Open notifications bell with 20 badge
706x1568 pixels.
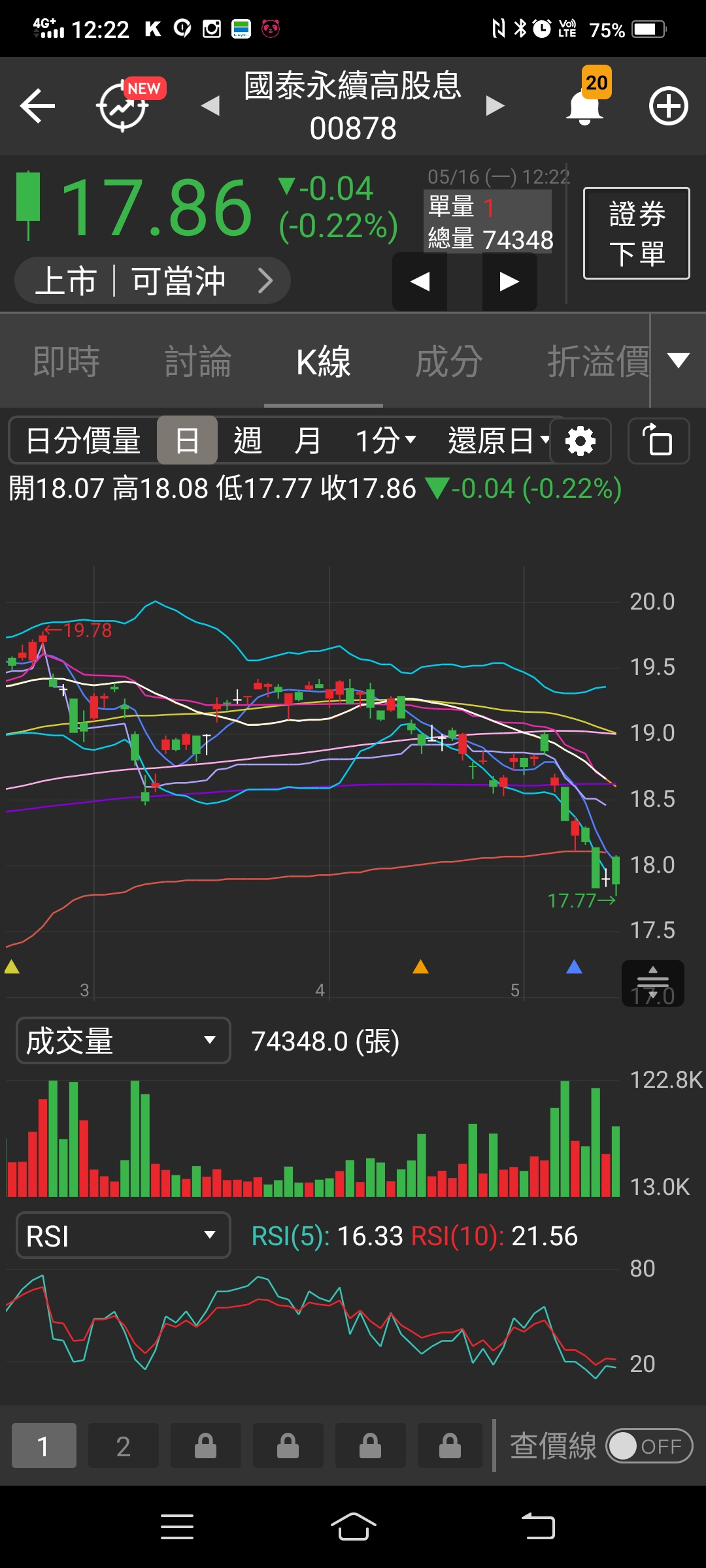coord(585,106)
